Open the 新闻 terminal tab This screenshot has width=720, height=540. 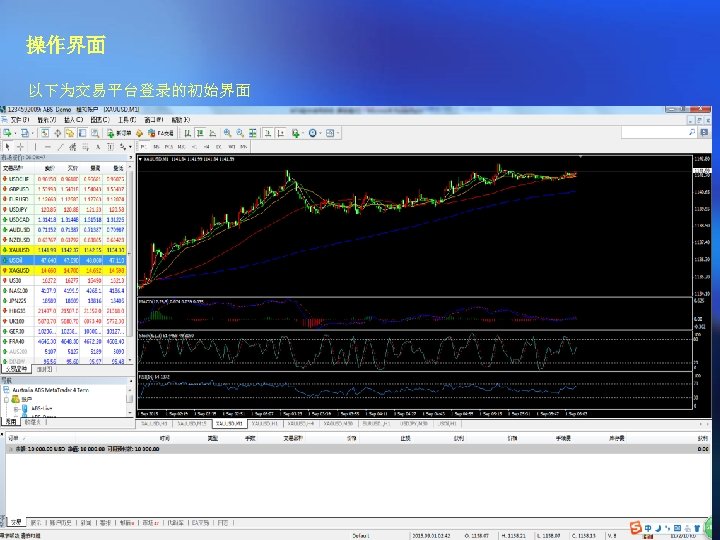(x=86, y=523)
